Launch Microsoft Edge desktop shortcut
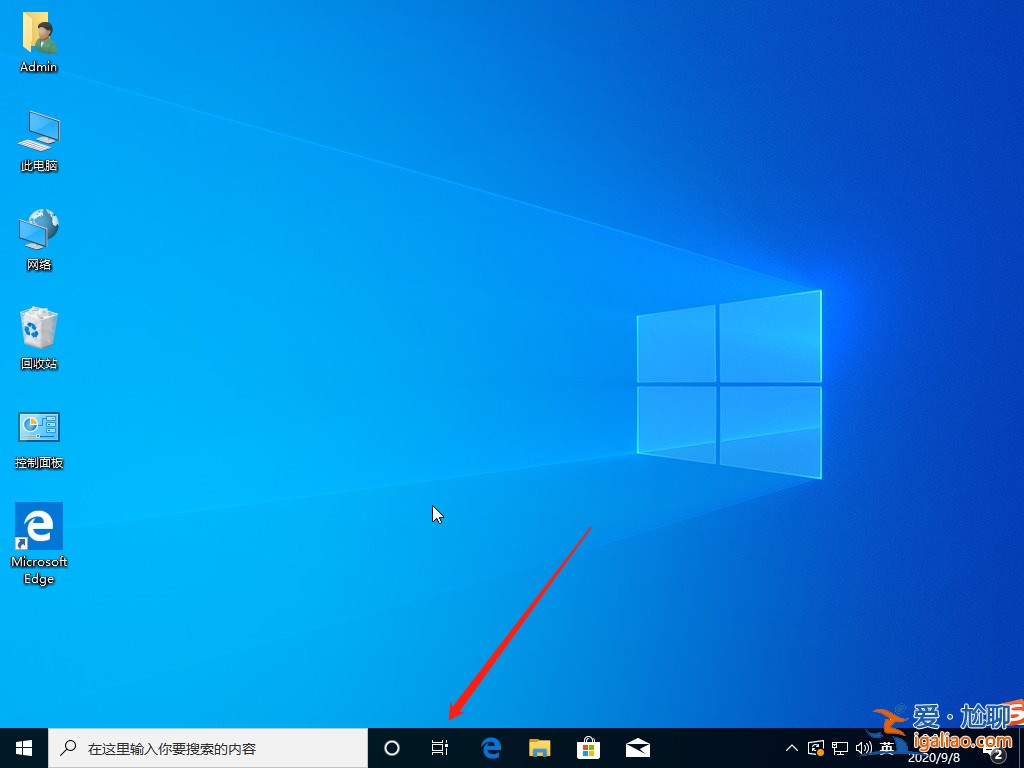Image resolution: width=1024 pixels, height=768 pixels. coord(38,528)
